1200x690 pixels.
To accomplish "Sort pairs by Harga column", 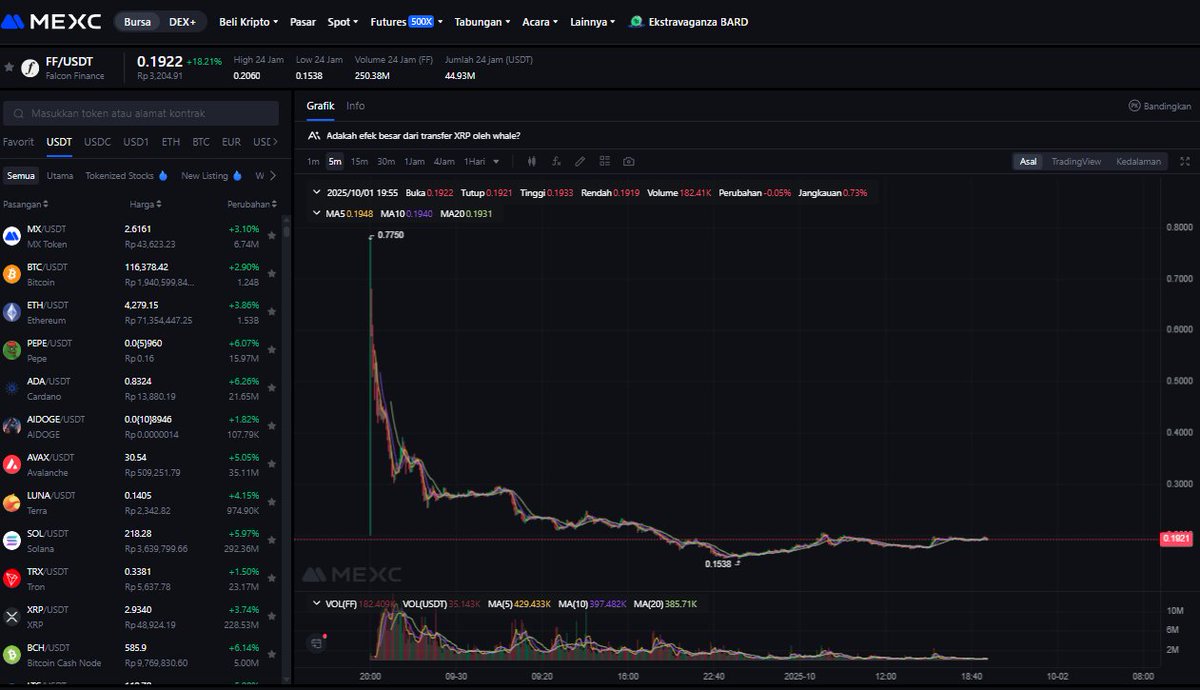I will pyautogui.click(x=146, y=204).
